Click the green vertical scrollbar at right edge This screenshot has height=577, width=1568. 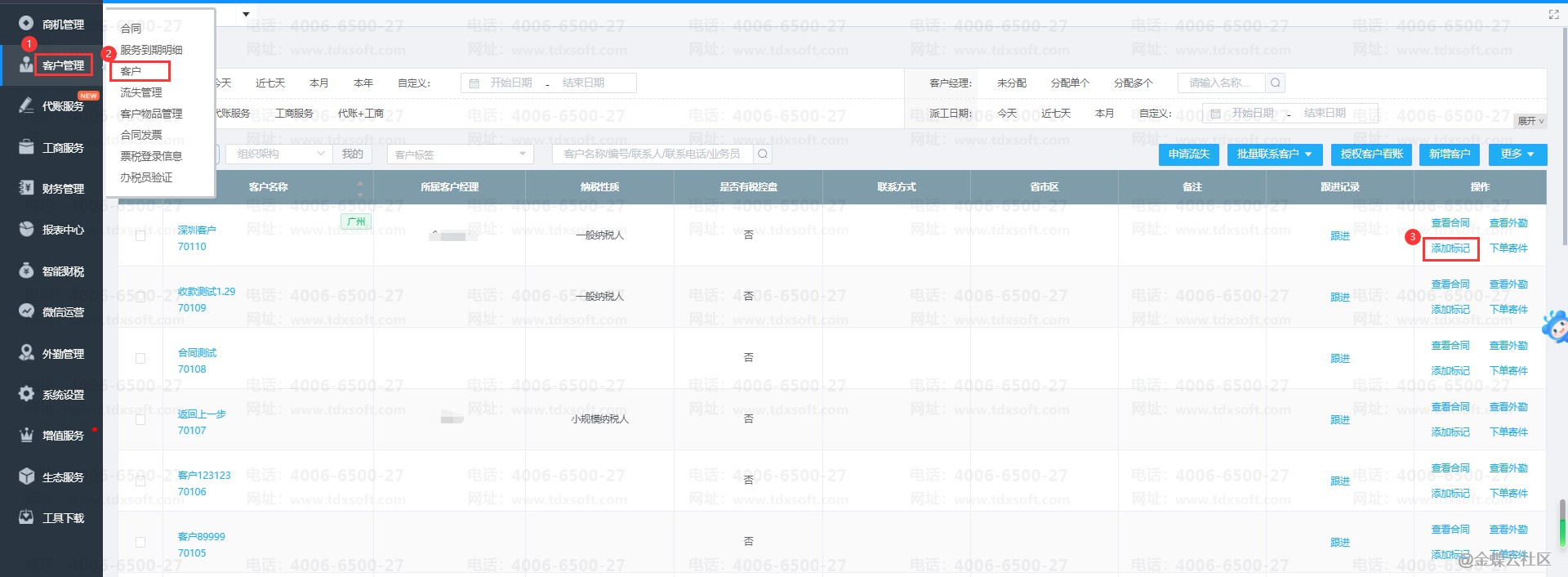tap(1562, 523)
